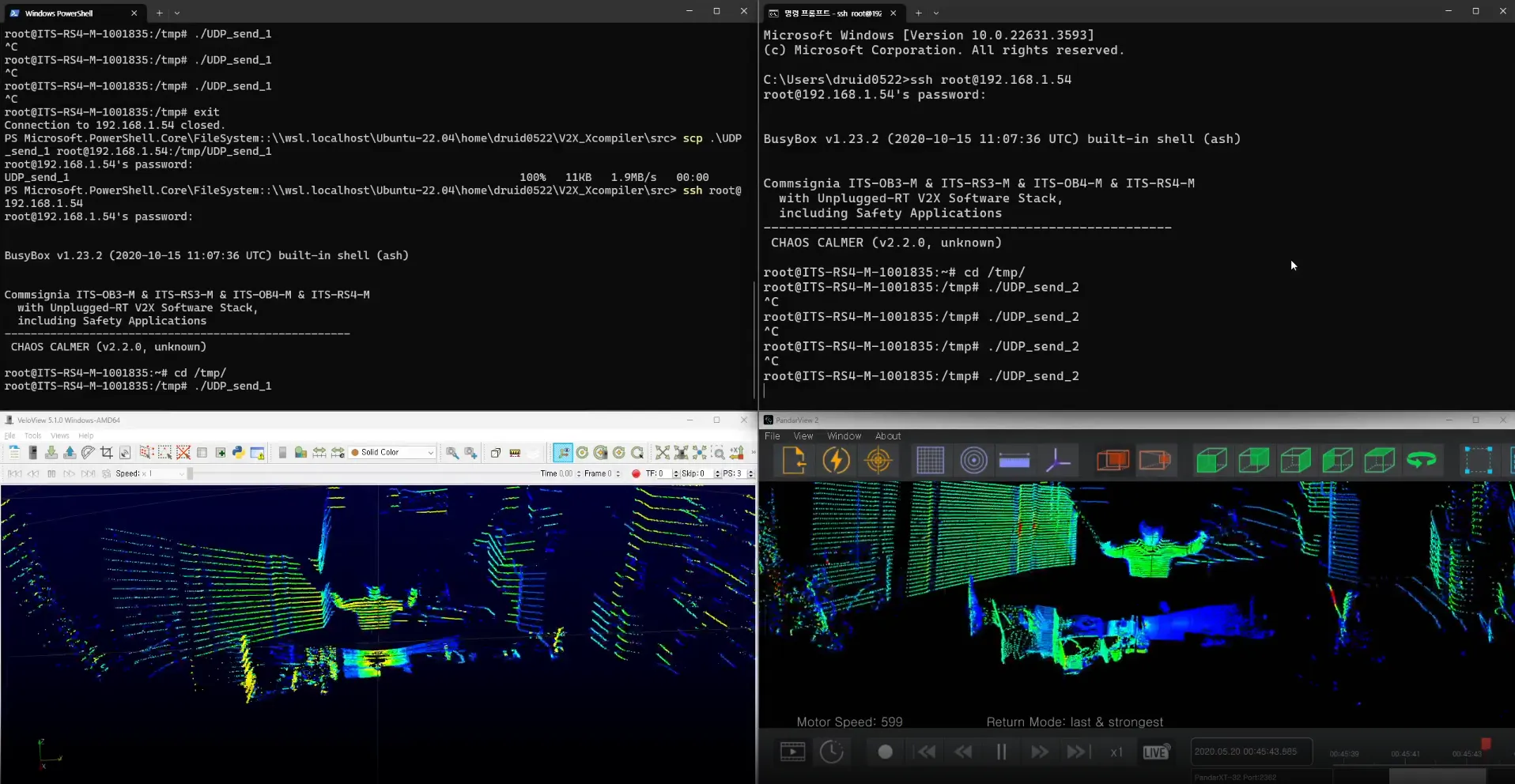The width and height of the screenshot is (1515, 784).
Task: Toggle the concentric circles range rings icon in PandarView
Action: click(973, 460)
